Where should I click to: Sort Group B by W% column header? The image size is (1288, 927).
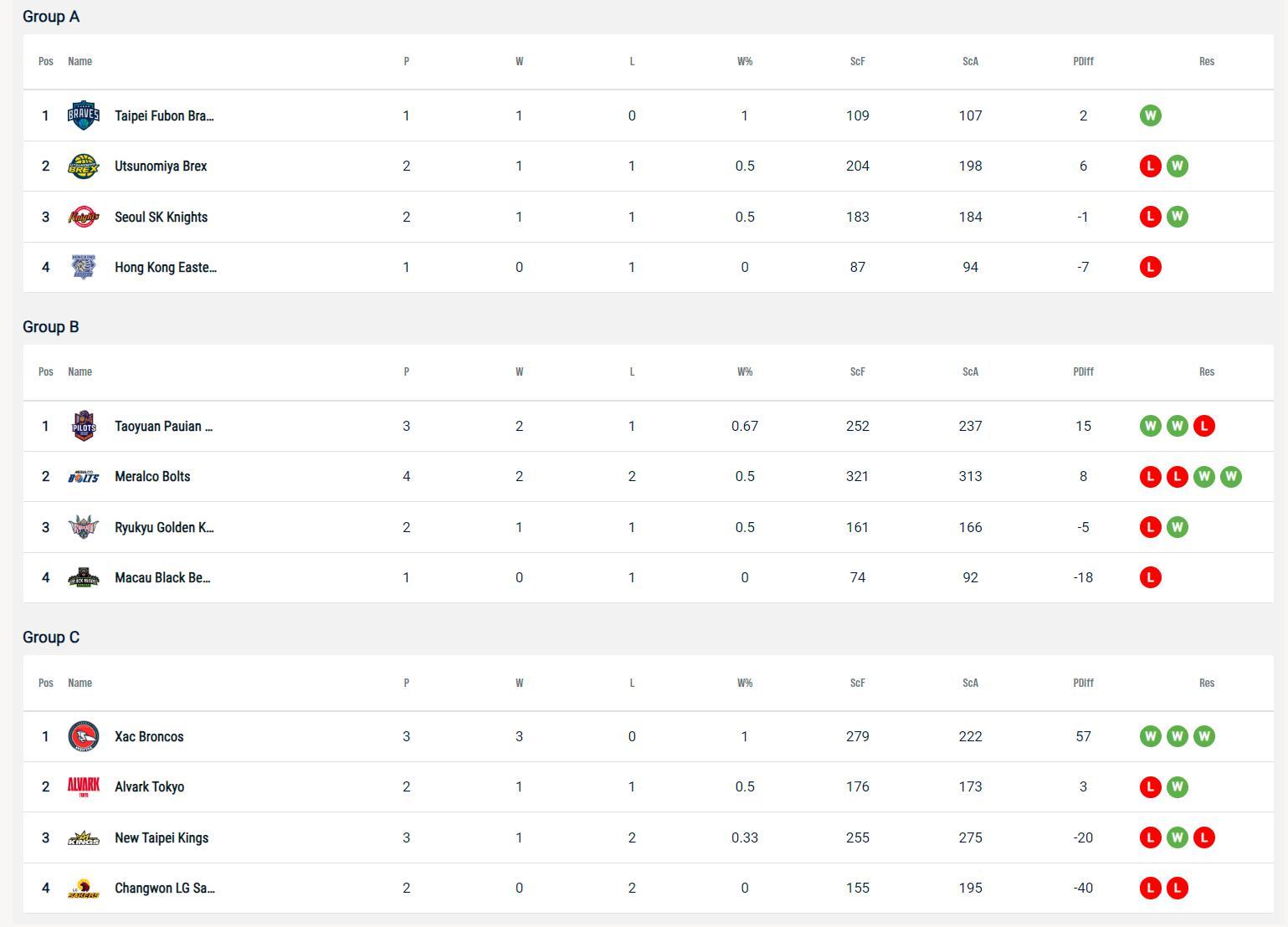pyautogui.click(x=745, y=371)
